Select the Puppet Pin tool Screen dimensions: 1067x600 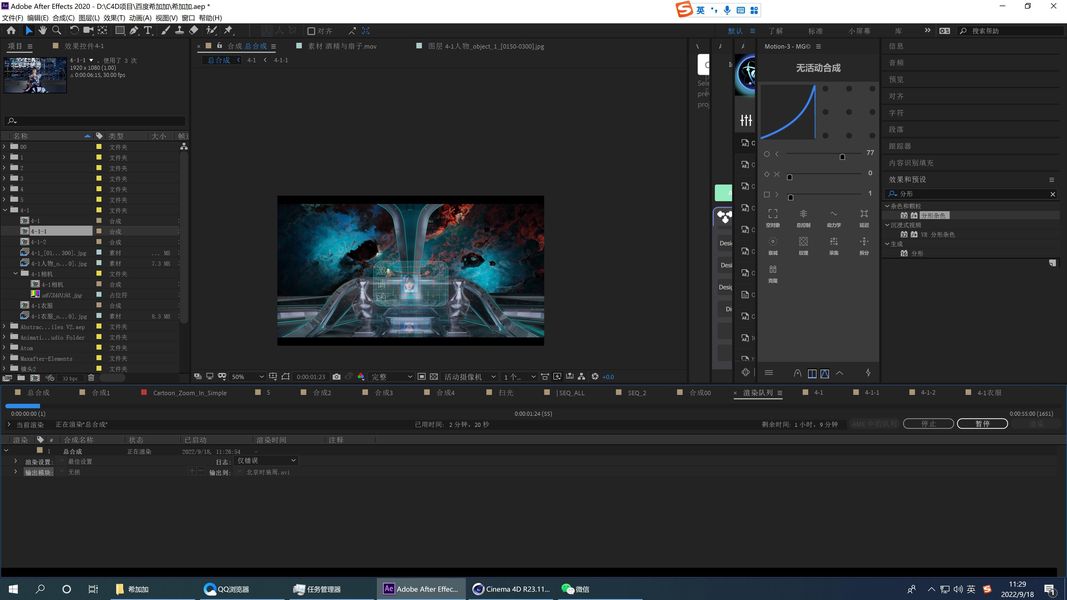[228, 31]
